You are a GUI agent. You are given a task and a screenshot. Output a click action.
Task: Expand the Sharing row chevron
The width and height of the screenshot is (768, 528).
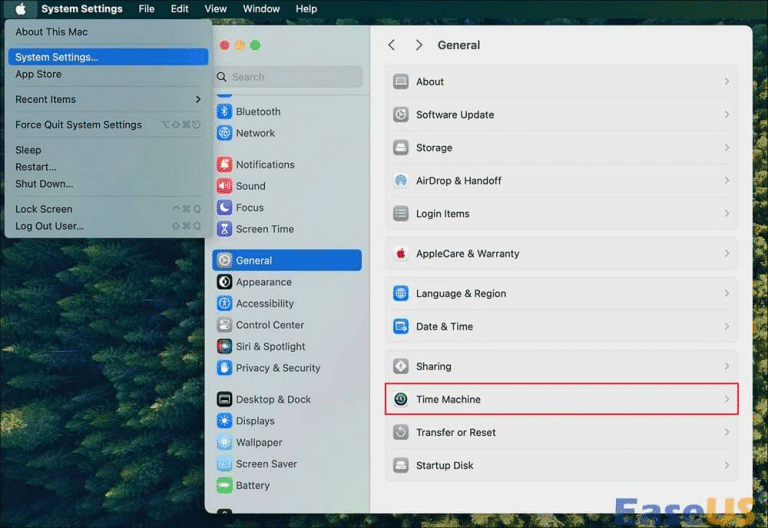(726, 366)
